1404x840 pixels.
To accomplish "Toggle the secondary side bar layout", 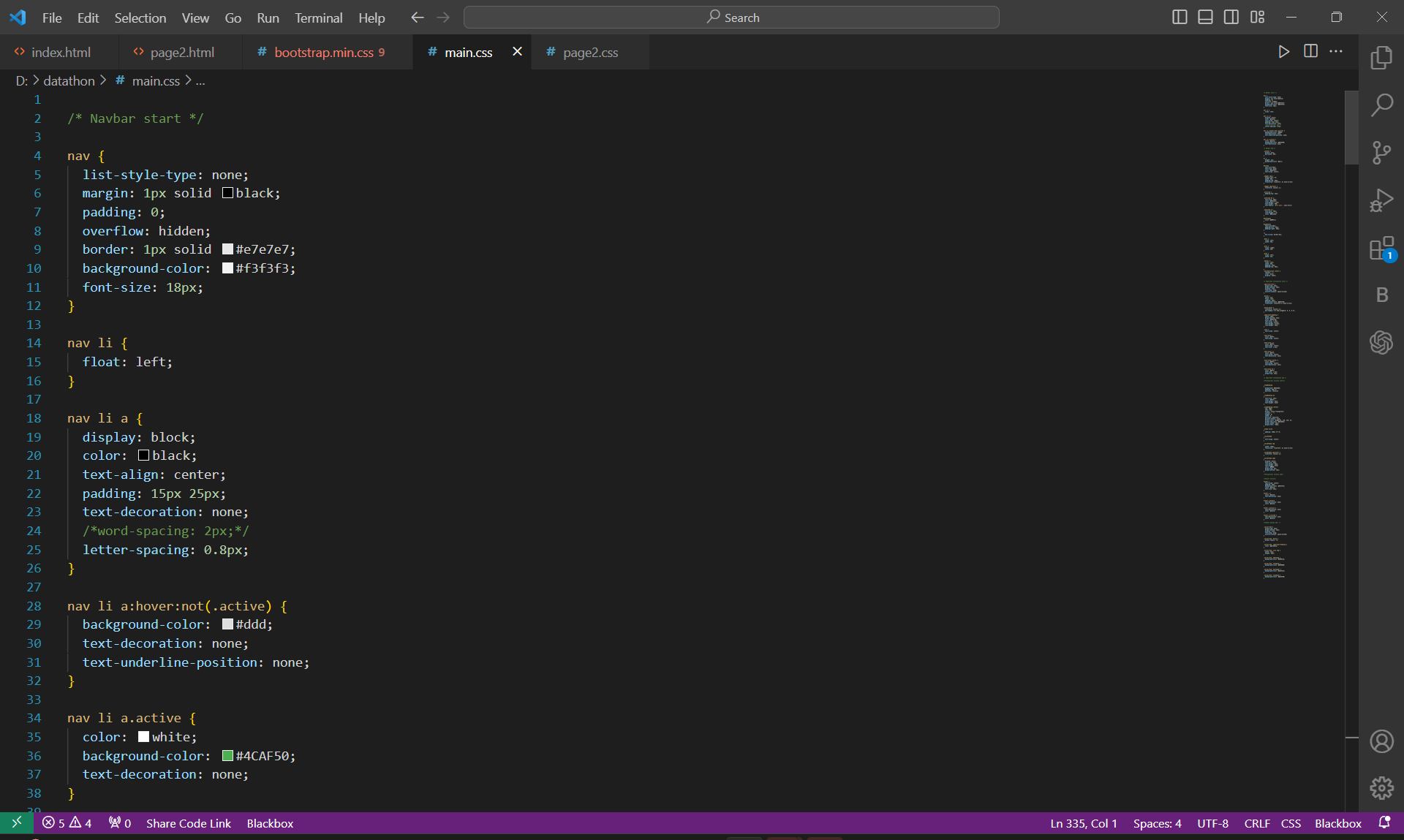I will [x=1231, y=18].
